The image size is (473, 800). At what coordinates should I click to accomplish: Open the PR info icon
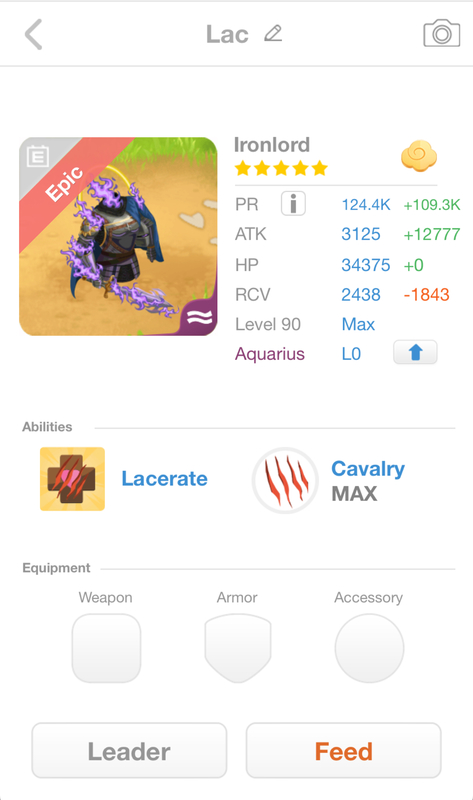coord(293,204)
